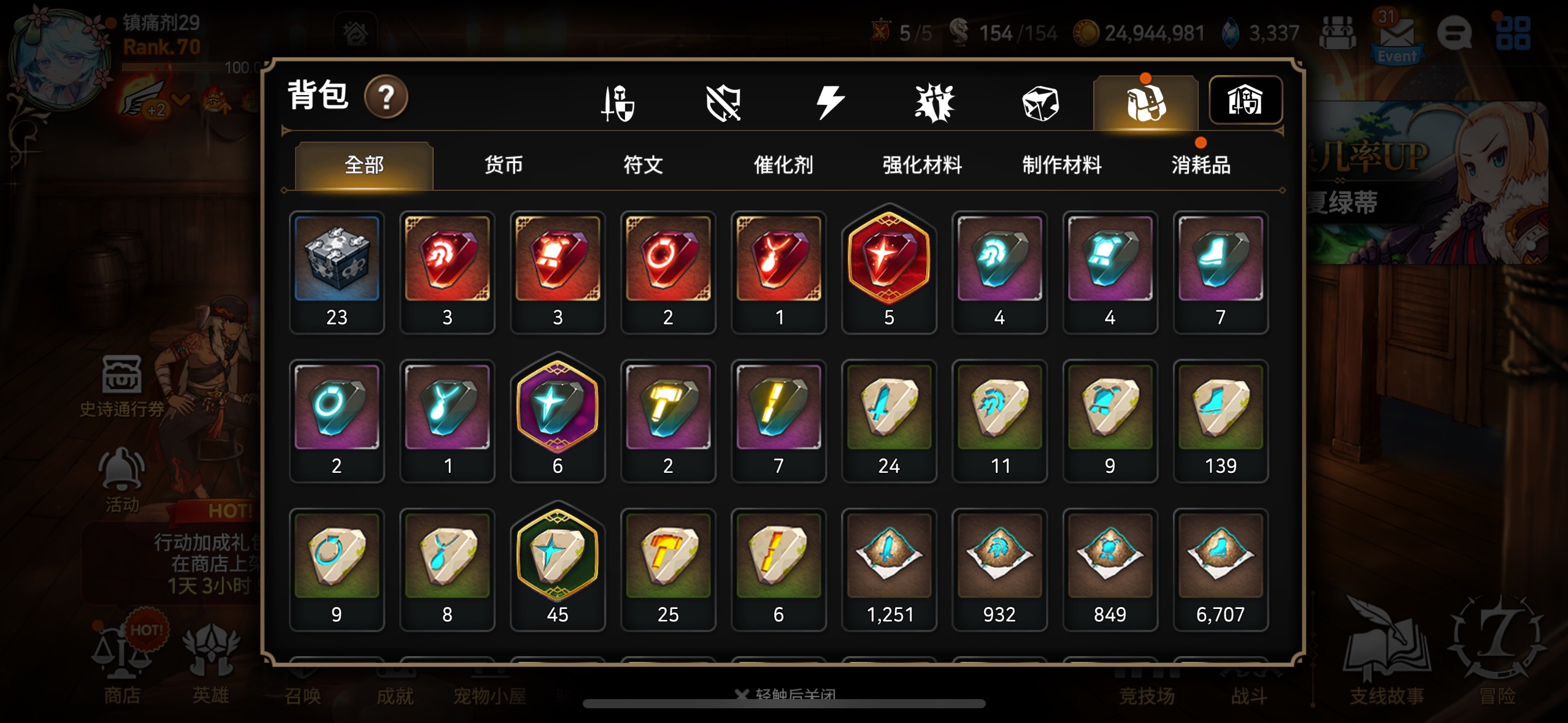
Task: Choose the sword charm with 1,251
Action: (x=889, y=569)
